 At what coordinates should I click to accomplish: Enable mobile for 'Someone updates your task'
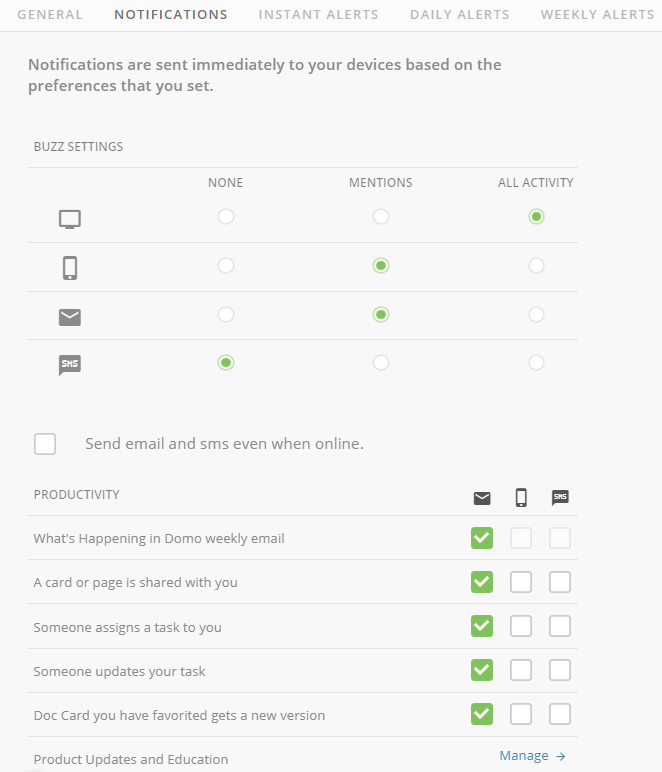pos(521,670)
